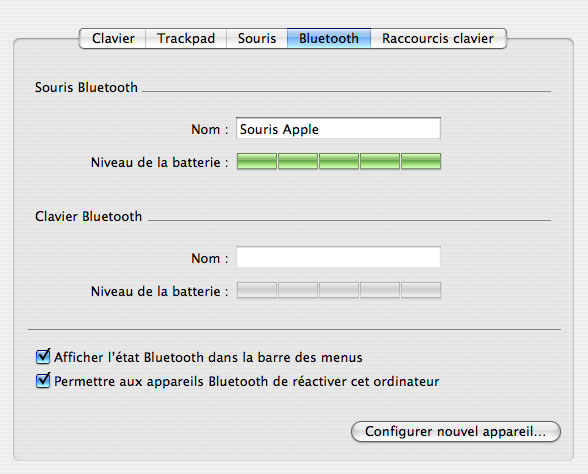The width and height of the screenshot is (588, 474).
Task: Click the Souris Bluetooth section heading
Action: click(x=86, y=87)
